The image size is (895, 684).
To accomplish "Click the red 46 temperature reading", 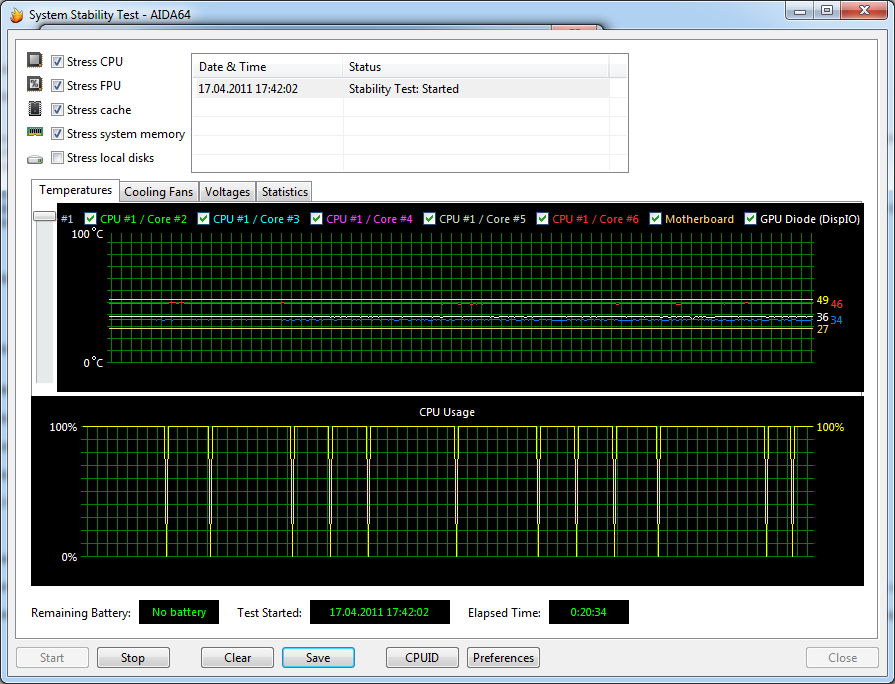I will tap(836, 304).
